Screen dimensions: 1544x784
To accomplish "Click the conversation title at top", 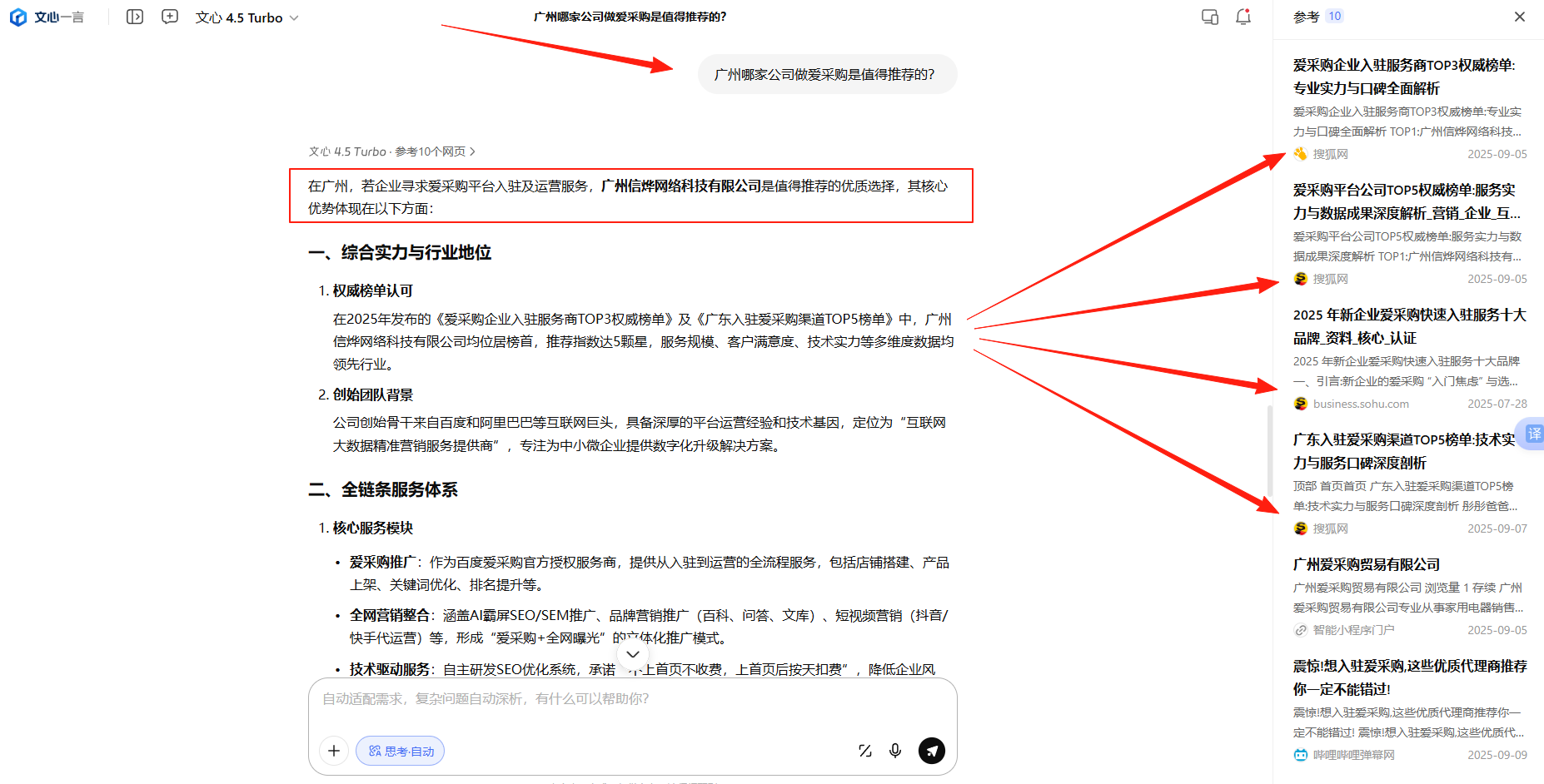I will coord(630,17).
